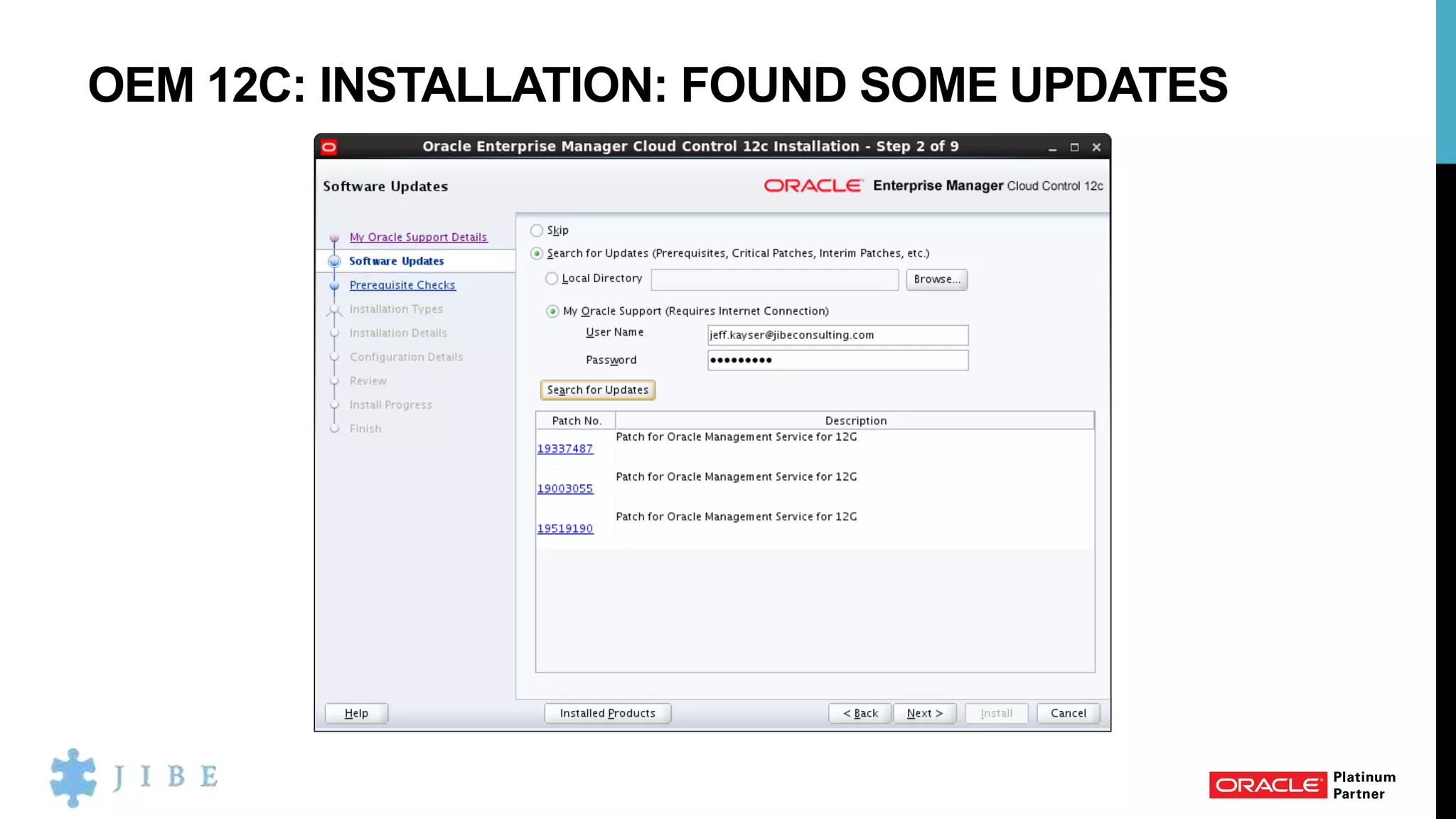Screen dimensions: 1456x819
Task: Click the Description column header
Action: (855, 421)
